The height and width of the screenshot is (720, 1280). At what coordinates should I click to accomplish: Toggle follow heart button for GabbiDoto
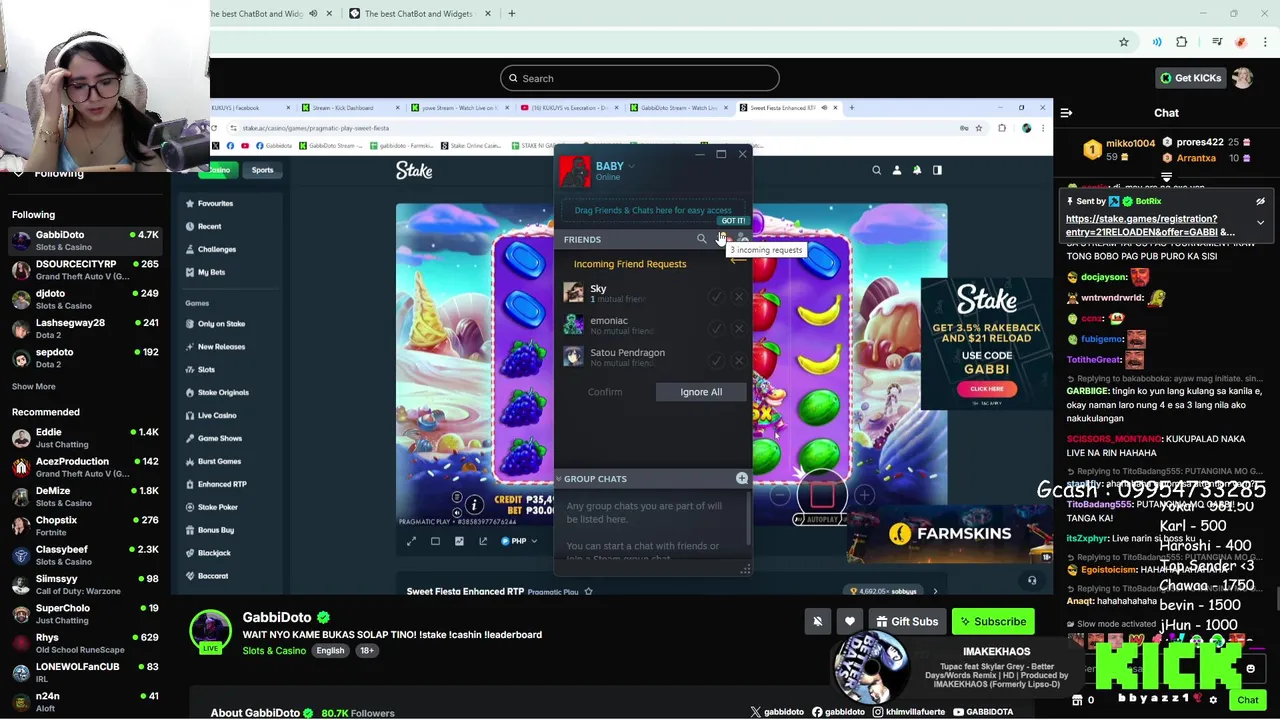pos(850,622)
